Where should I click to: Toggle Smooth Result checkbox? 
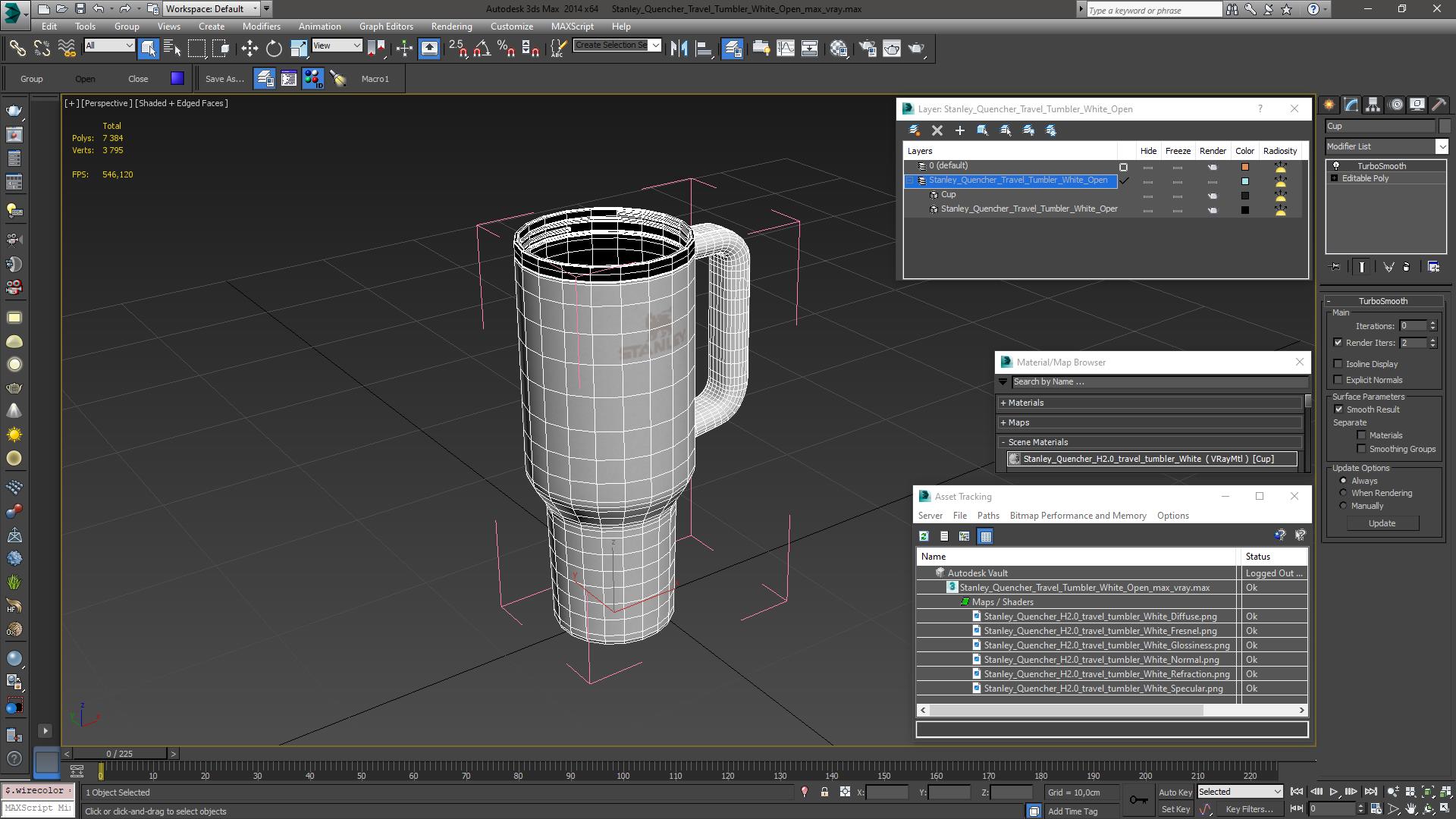tap(1338, 409)
